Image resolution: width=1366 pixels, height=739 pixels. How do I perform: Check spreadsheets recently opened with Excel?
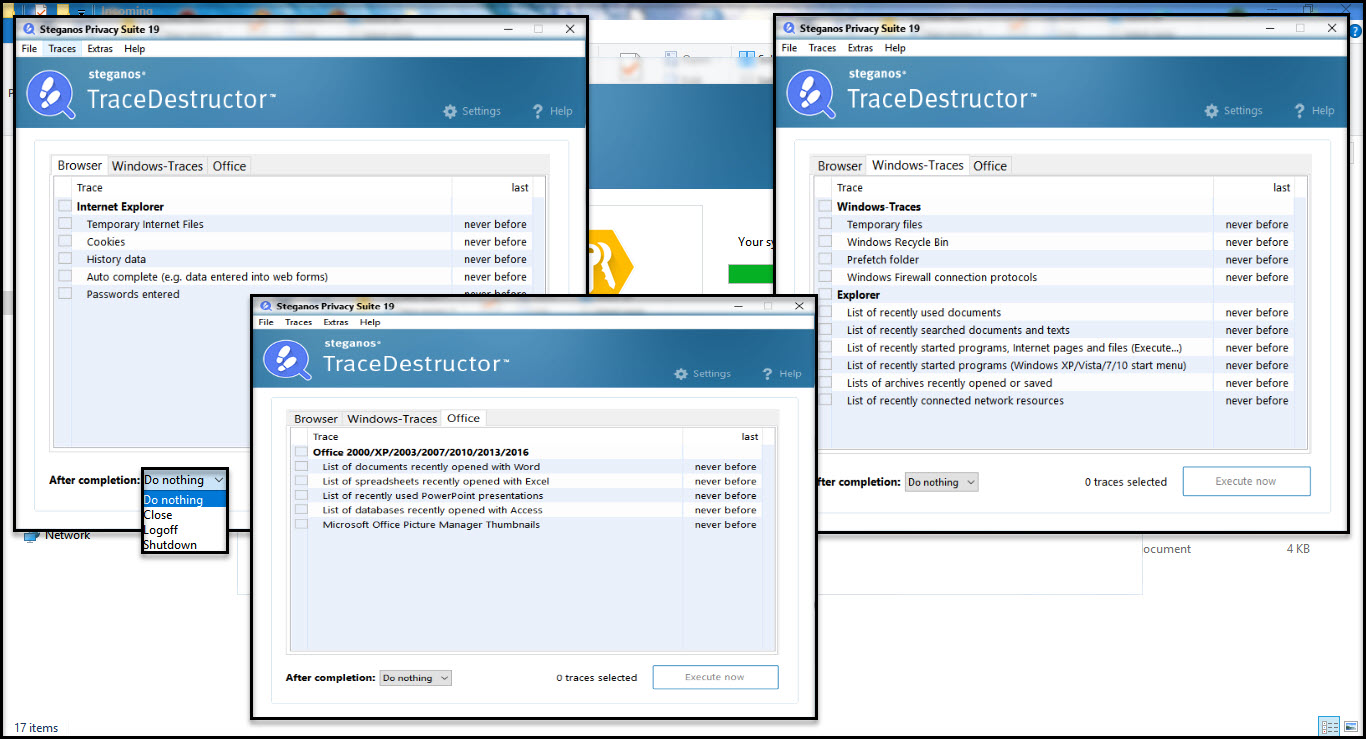point(301,481)
